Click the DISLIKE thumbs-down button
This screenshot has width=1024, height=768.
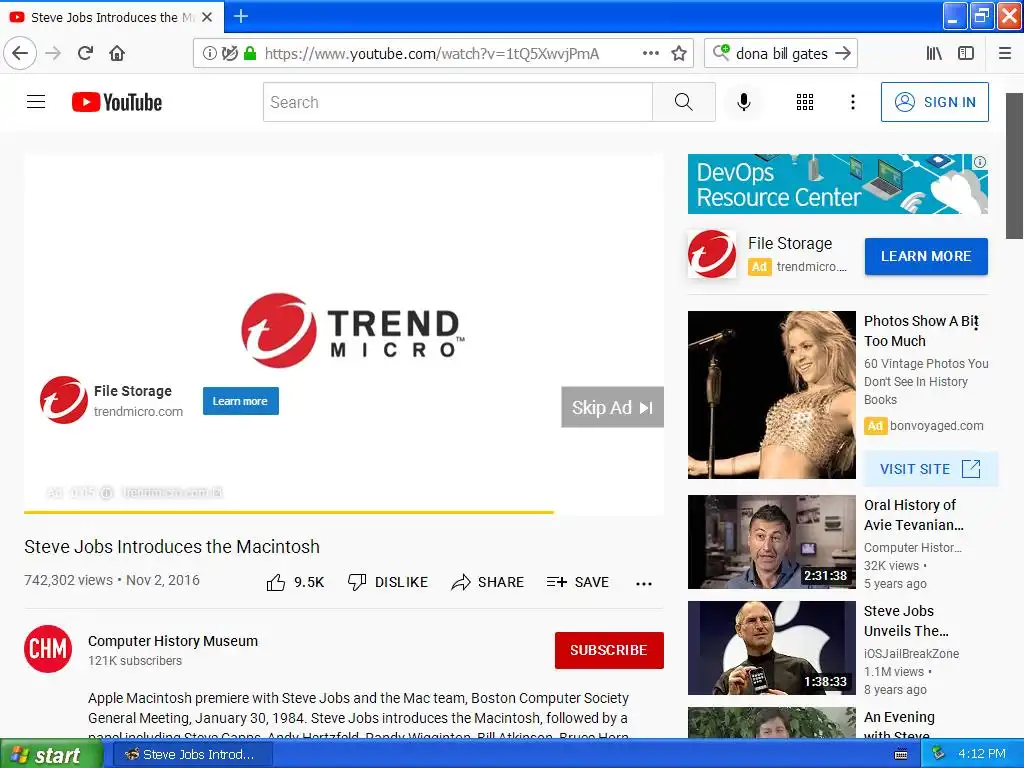pos(387,582)
